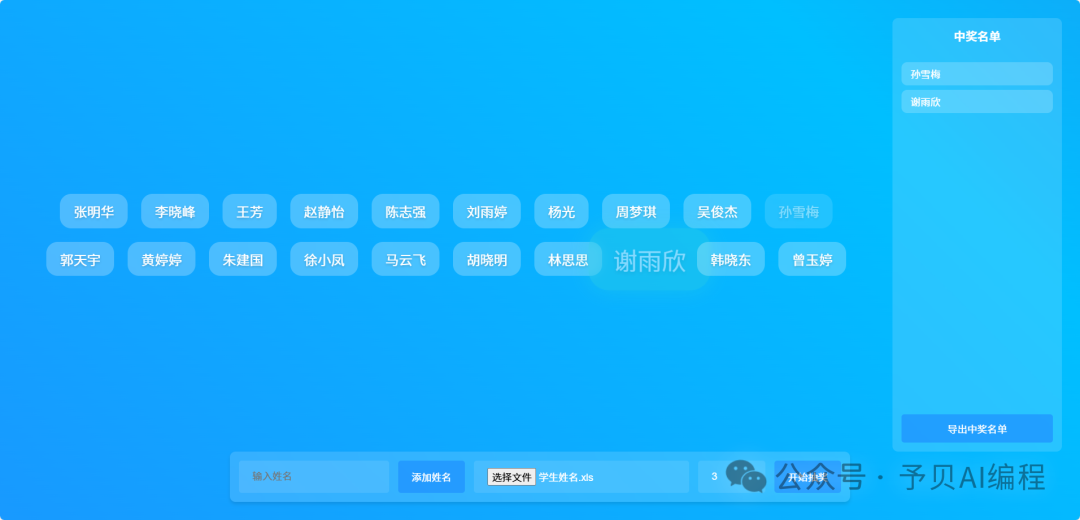1080x520 pixels.
Task: Select the 王芳 name tag
Action: [249, 211]
